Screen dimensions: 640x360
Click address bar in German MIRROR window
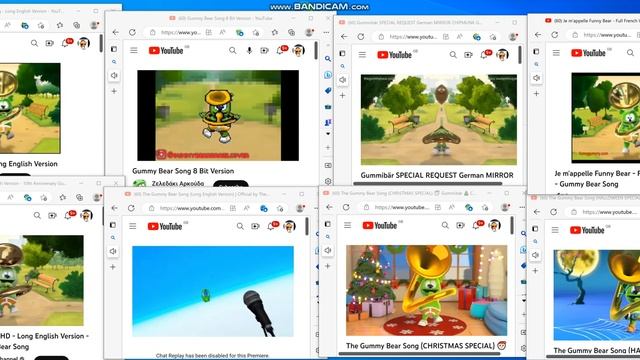(413, 37)
